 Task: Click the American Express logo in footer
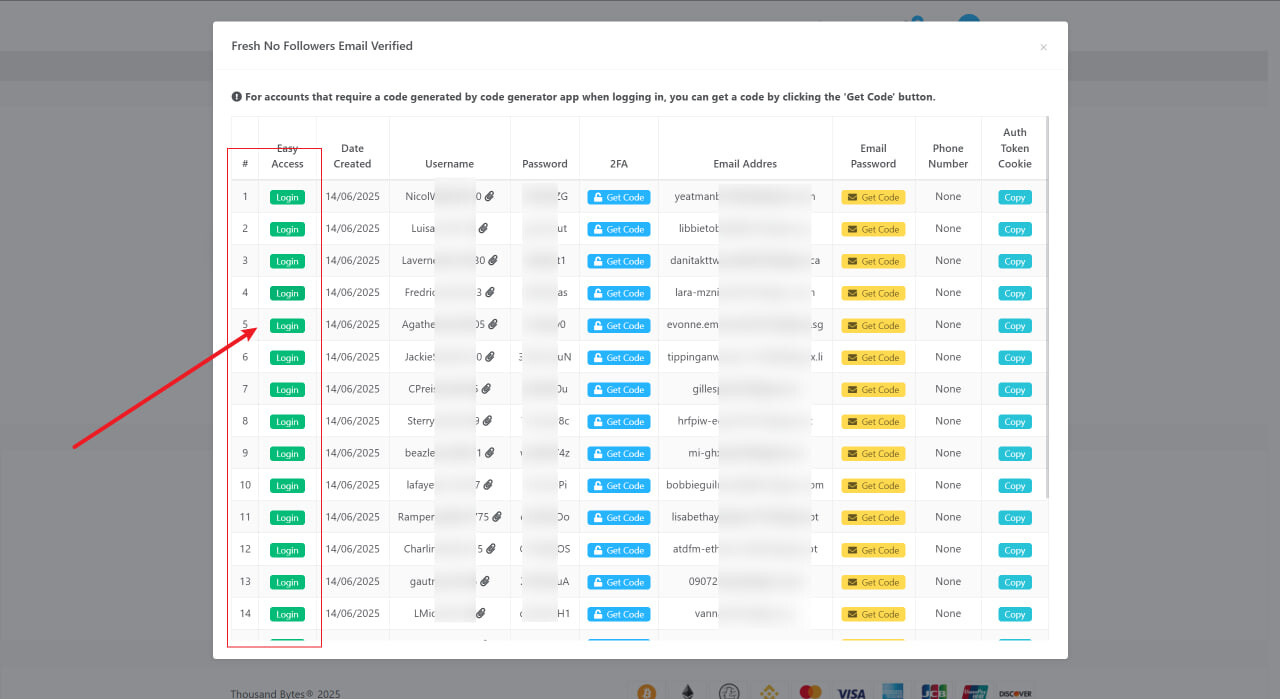point(893,692)
